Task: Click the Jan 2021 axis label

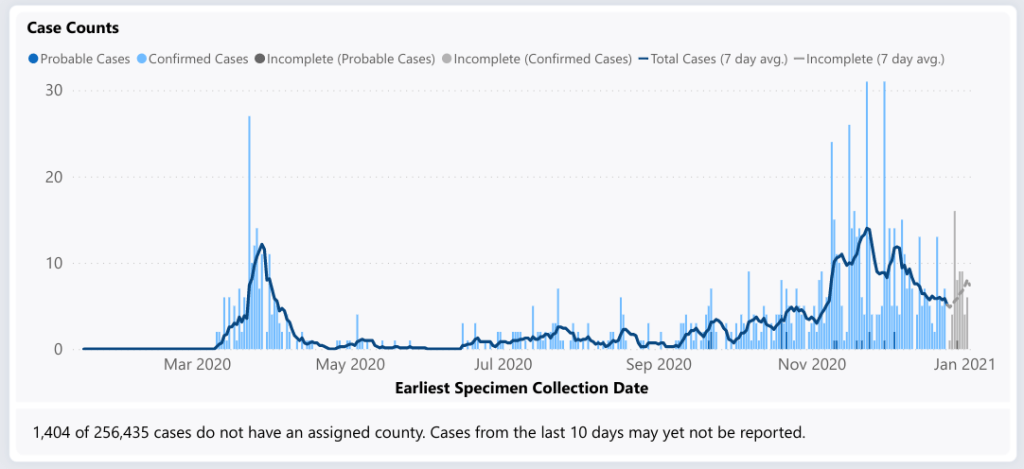Action: point(965,366)
